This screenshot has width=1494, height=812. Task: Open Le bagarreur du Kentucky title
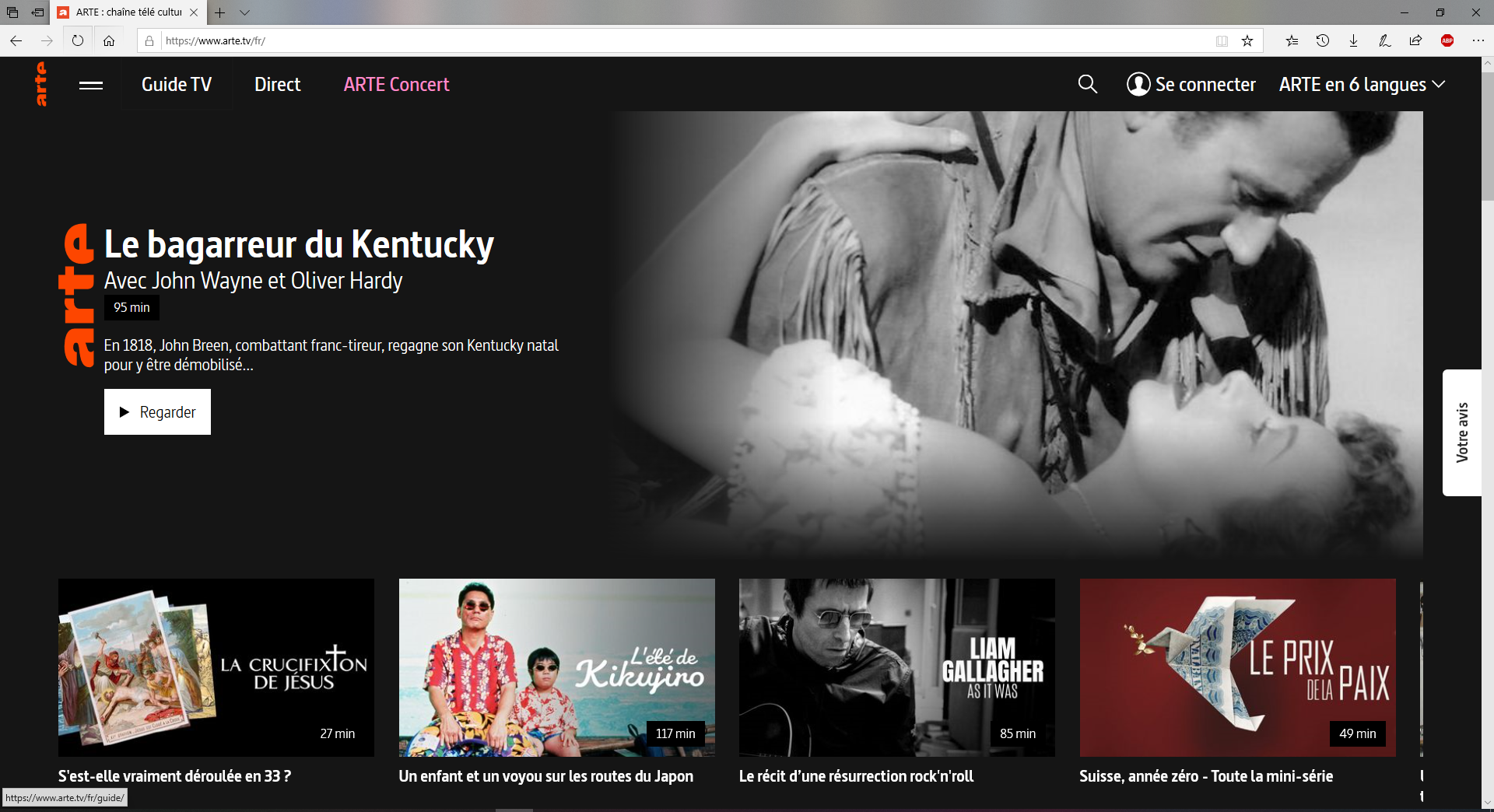[299, 244]
